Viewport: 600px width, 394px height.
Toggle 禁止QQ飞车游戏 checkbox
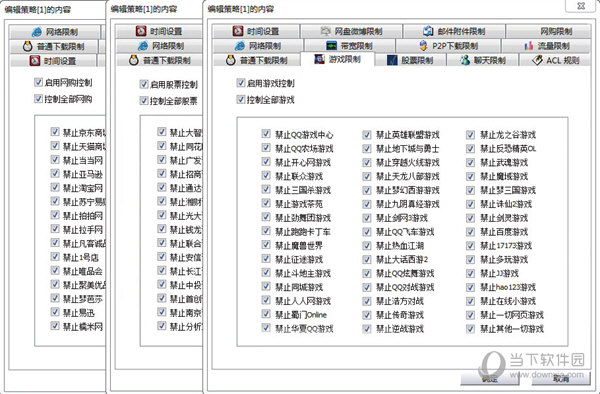coord(367,231)
